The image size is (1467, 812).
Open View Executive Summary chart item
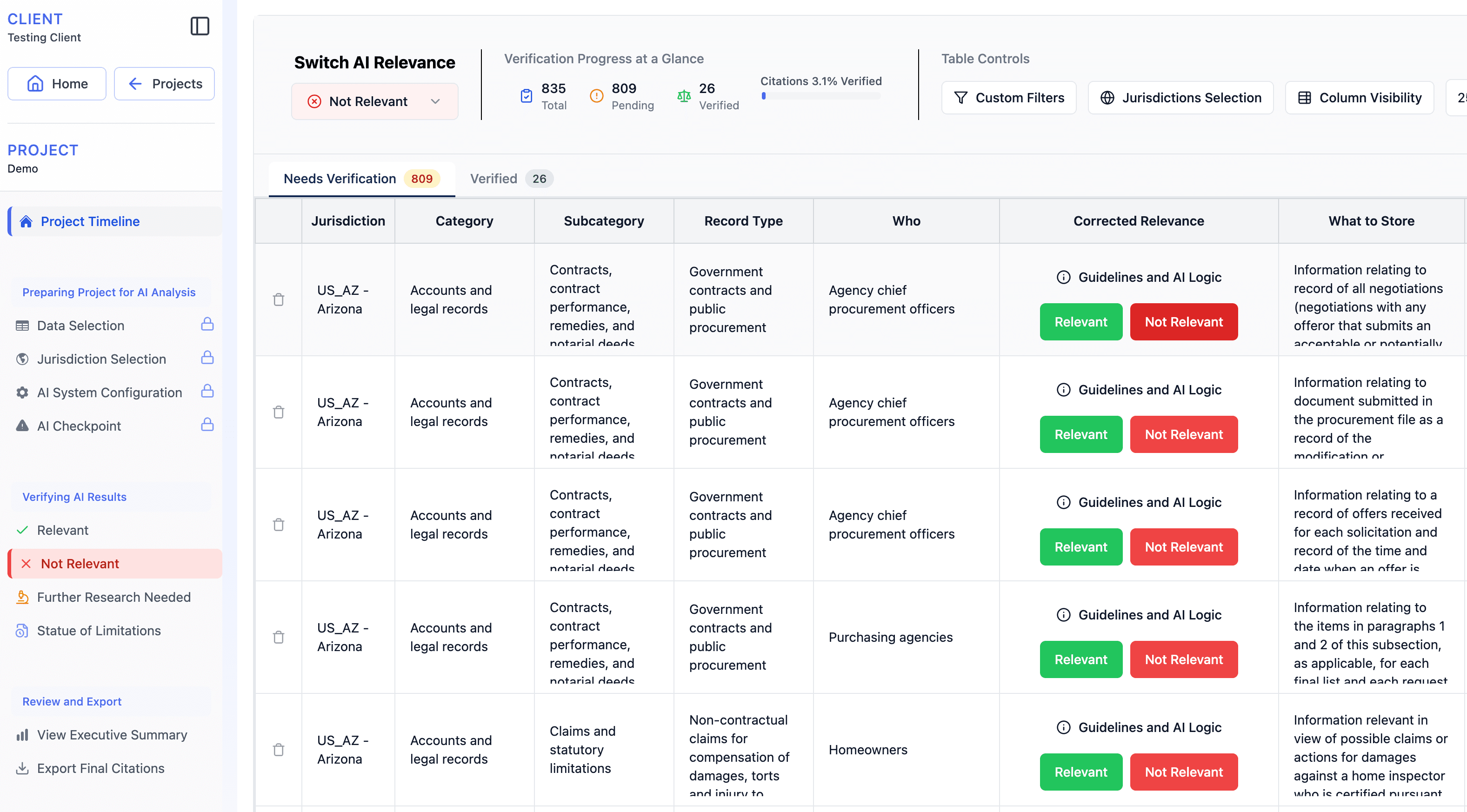pos(112,734)
